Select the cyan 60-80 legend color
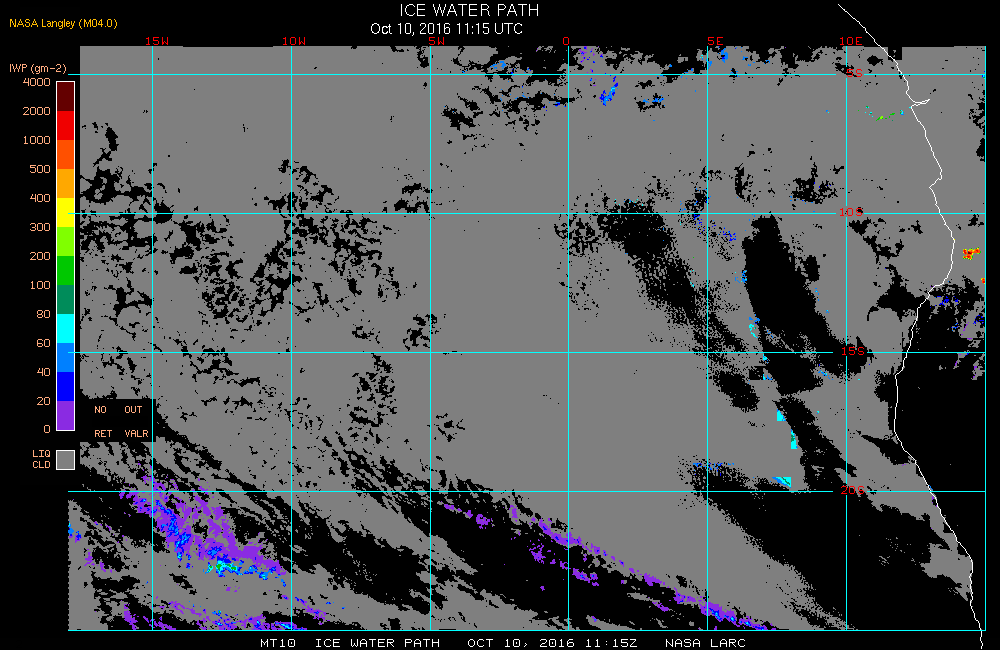The image size is (1000, 650). pyautogui.click(x=66, y=329)
